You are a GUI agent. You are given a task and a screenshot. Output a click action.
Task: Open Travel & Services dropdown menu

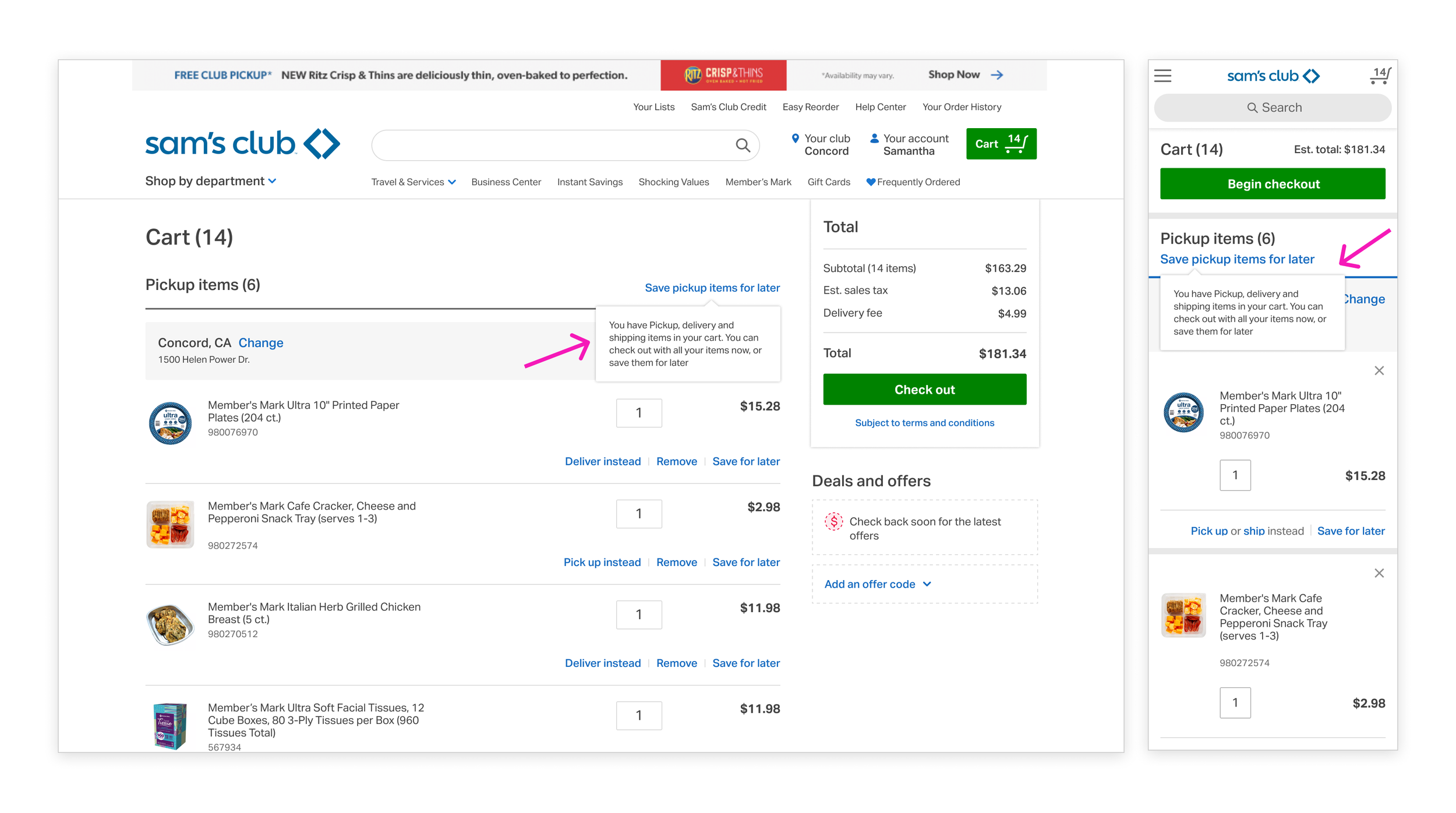click(x=413, y=182)
